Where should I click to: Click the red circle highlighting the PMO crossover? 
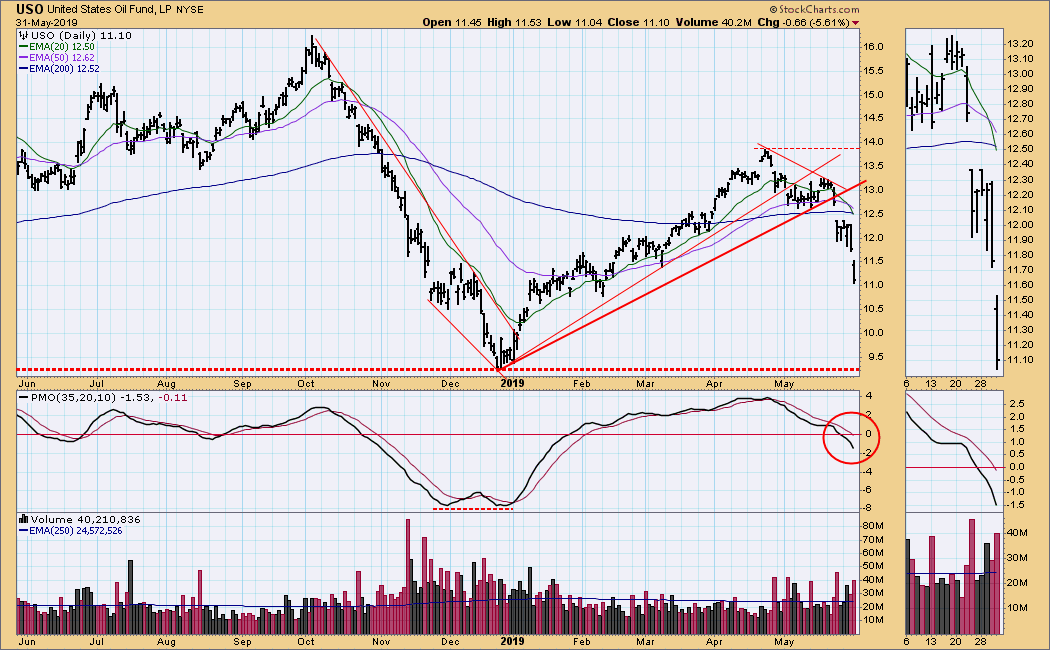(850, 437)
